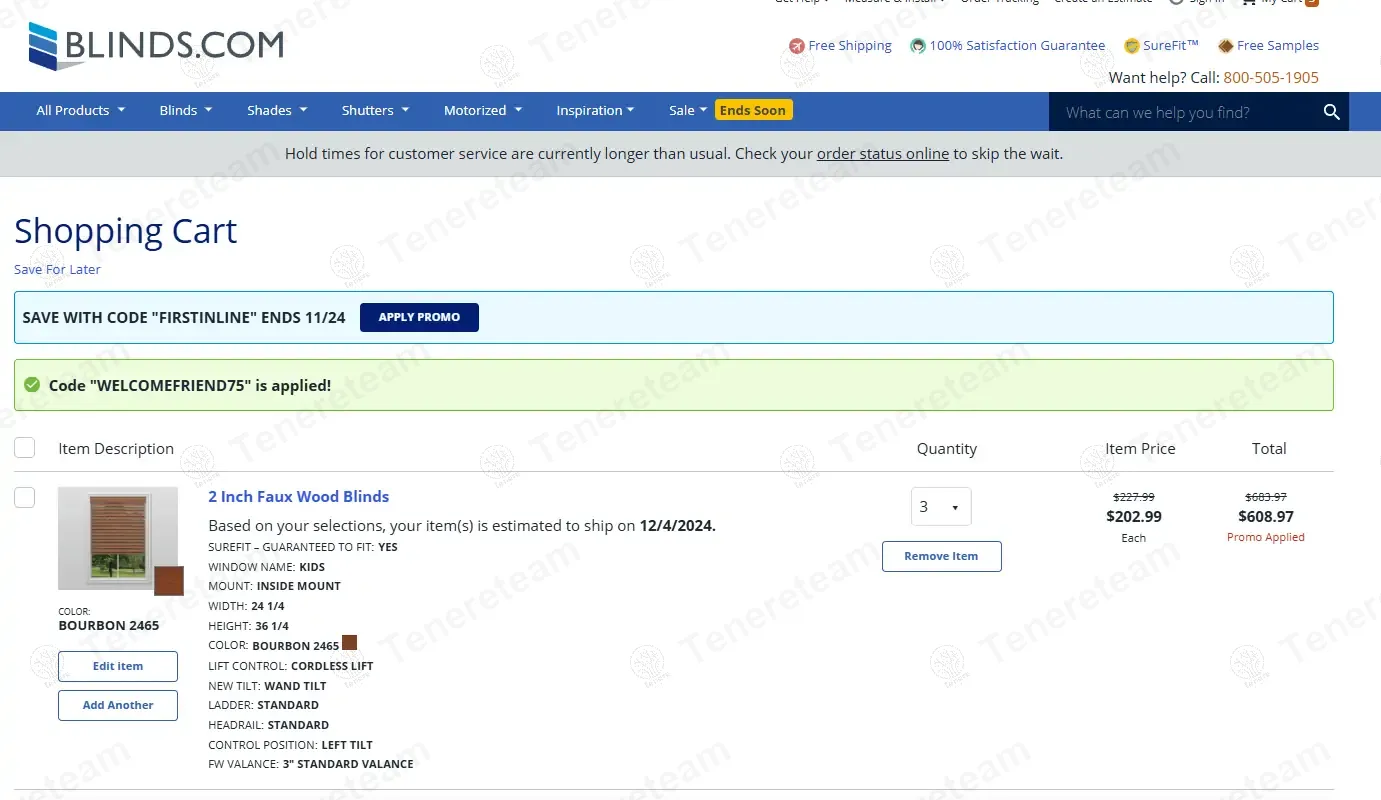
Task: Open the quantity dropdown showing 3
Action: point(940,507)
